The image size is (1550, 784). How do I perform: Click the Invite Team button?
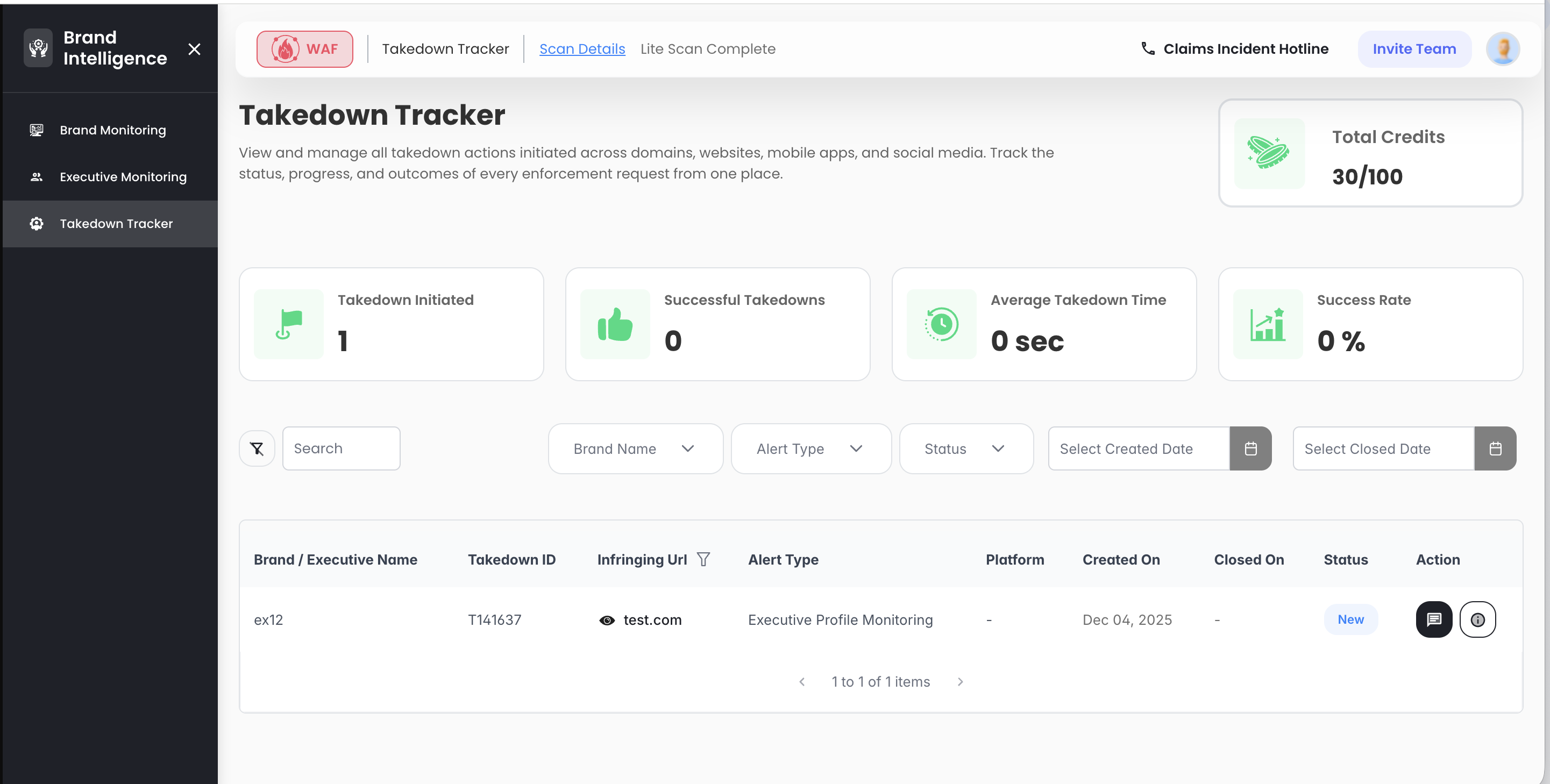click(x=1414, y=49)
